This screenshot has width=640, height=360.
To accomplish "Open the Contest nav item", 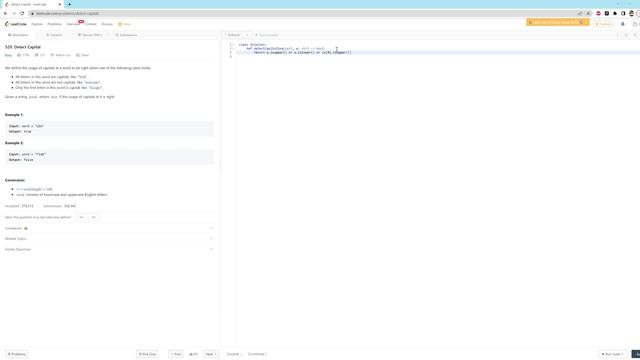I will click(91, 24).
